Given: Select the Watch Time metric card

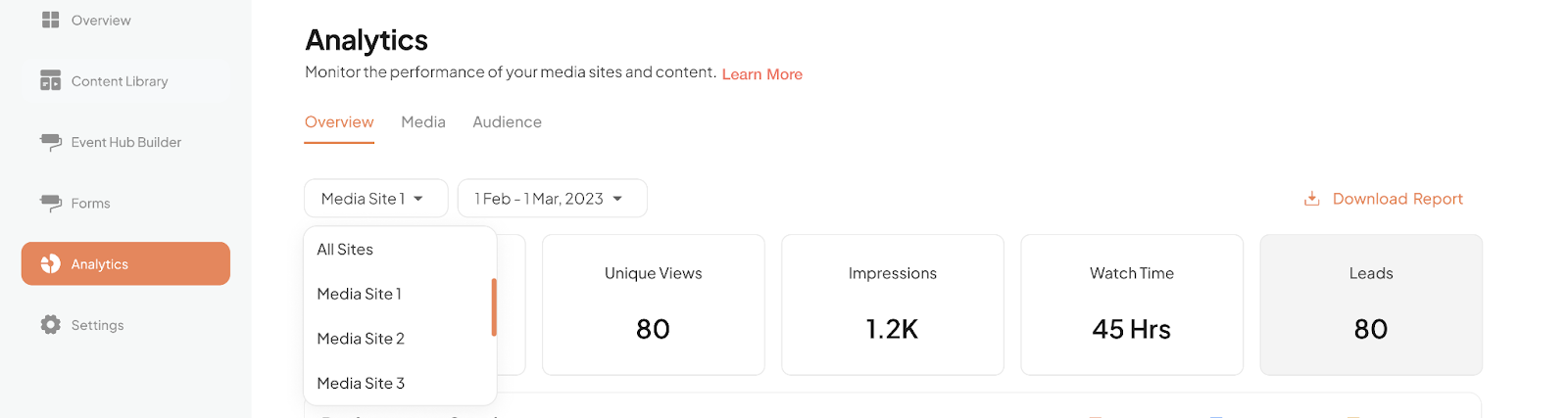Looking at the screenshot, I should click(x=1132, y=304).
